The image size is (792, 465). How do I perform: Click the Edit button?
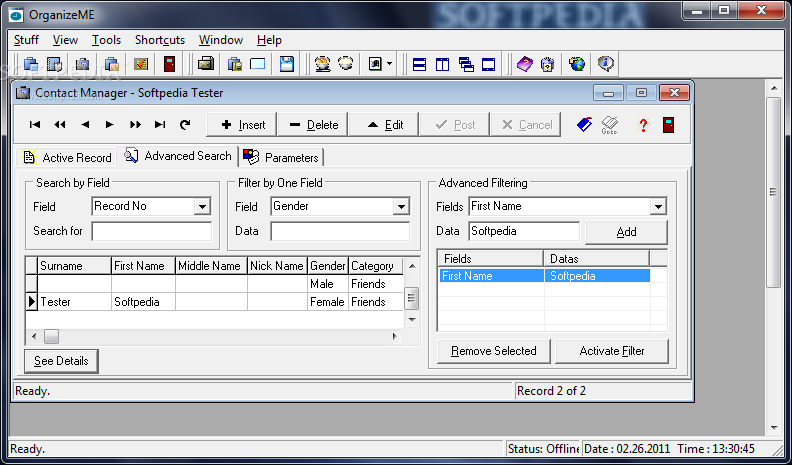coord(384,125)
